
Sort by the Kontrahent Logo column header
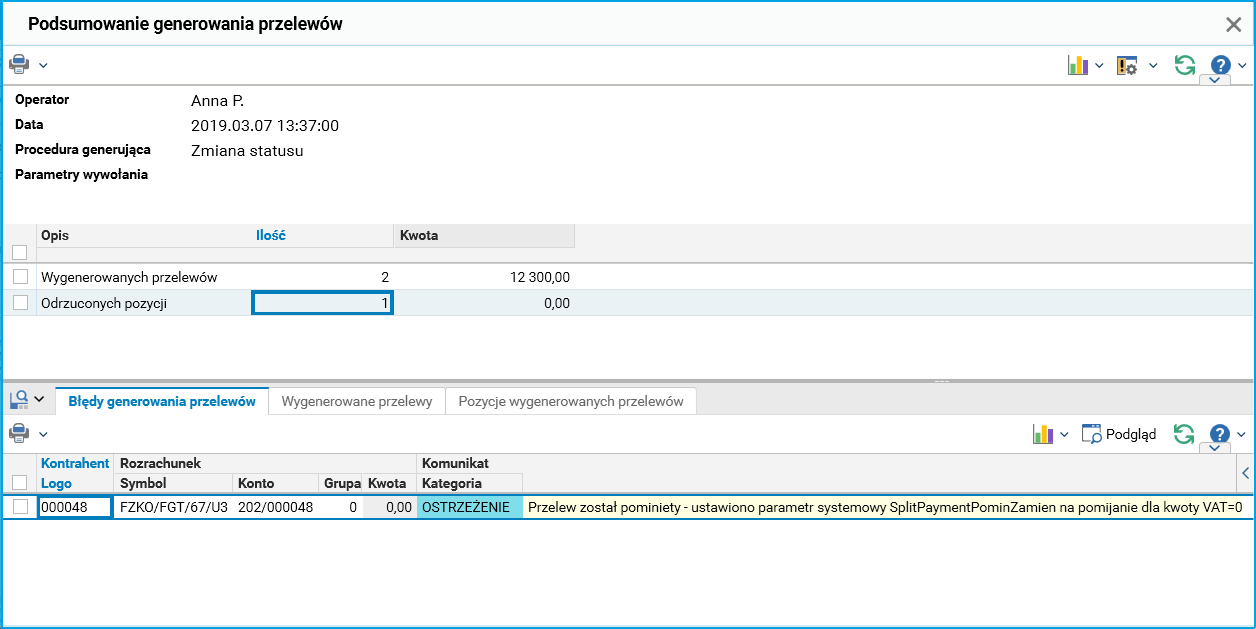click(x=75, y=473)
